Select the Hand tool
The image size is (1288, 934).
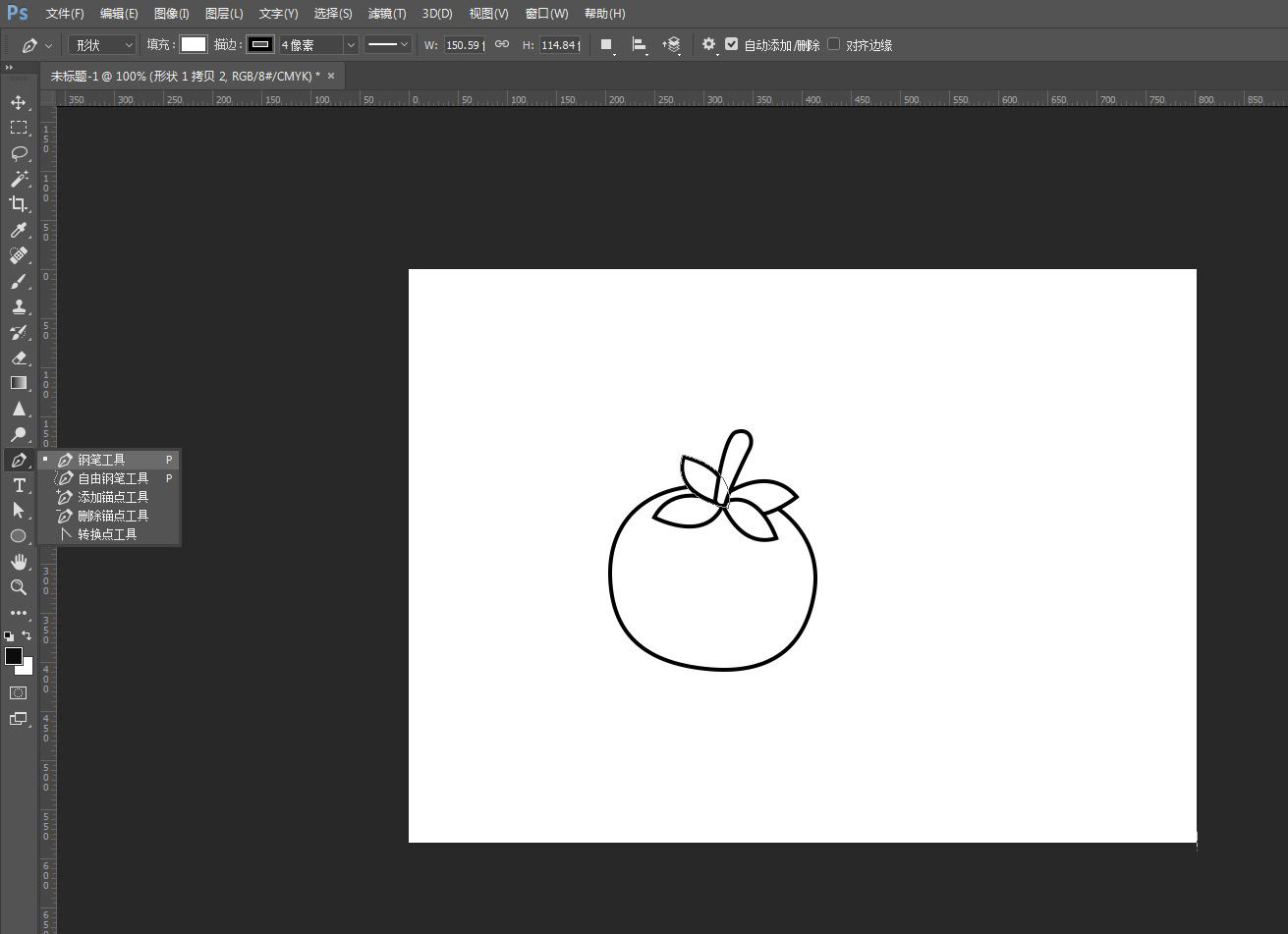pyautogui.click(x=18, y=562)
